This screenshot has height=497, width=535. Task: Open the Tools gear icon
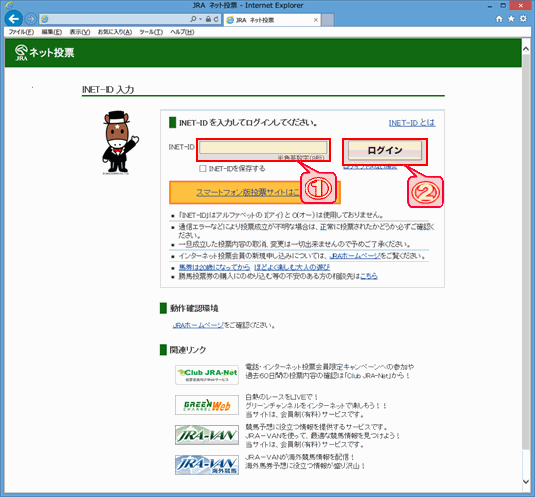coord(523,19)
